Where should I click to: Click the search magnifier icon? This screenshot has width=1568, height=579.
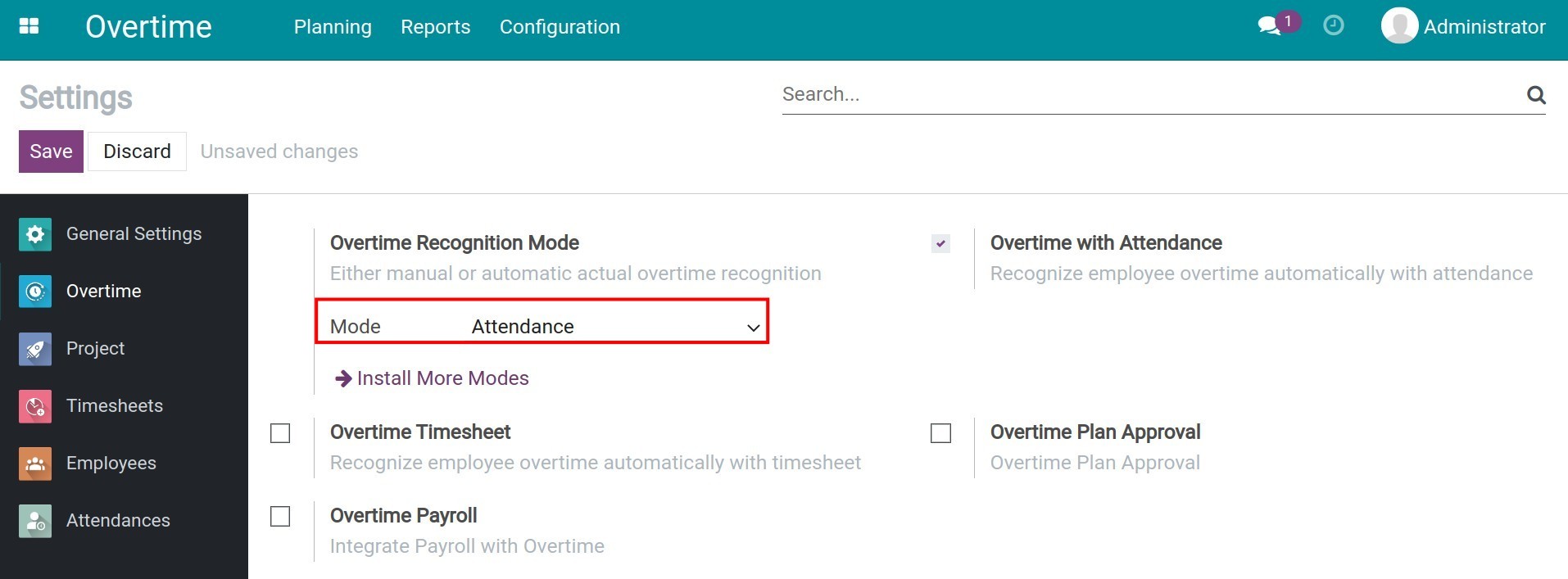[1536, 95]
